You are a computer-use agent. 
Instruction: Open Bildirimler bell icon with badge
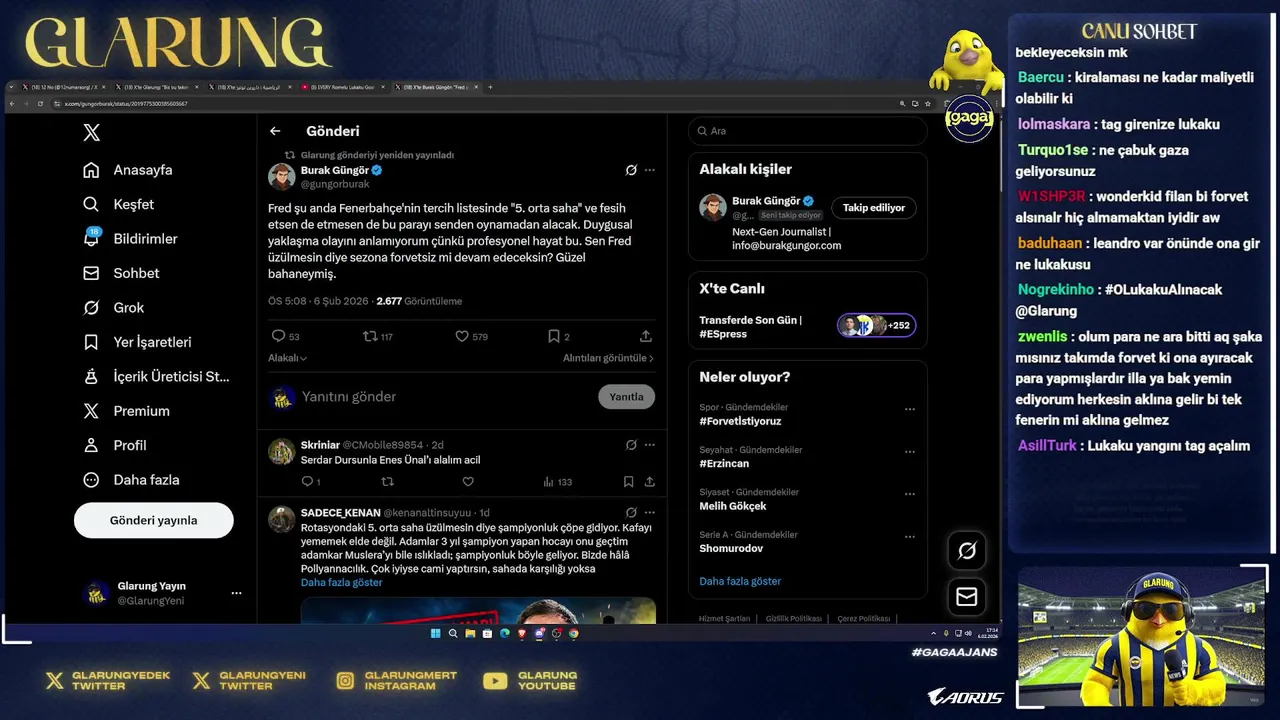91,238
